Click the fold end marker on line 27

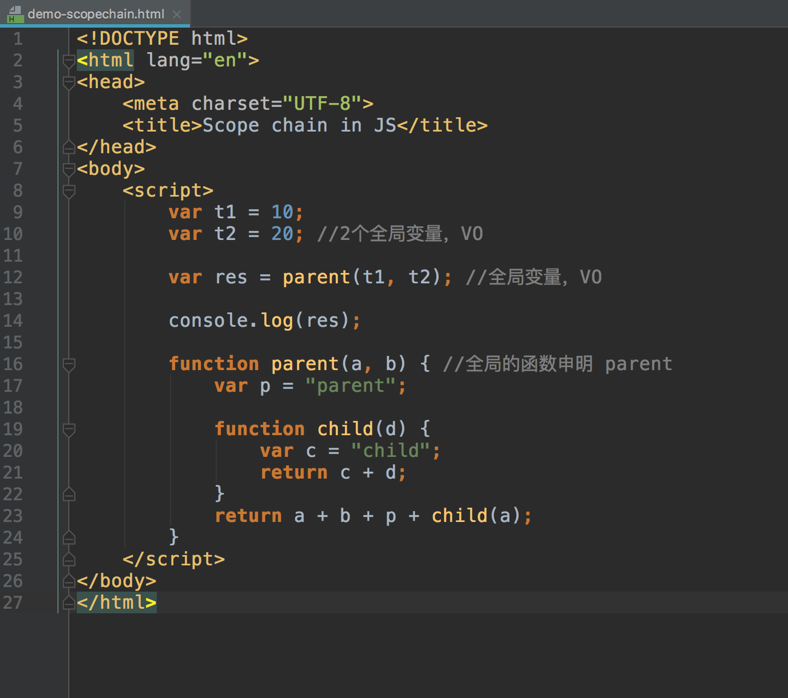[x=69, y=603]
